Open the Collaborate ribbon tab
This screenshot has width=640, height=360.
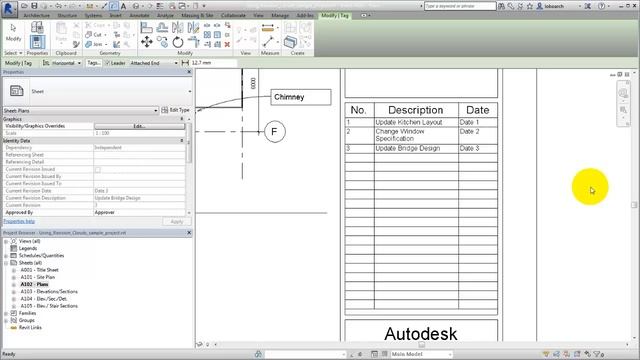233,15
